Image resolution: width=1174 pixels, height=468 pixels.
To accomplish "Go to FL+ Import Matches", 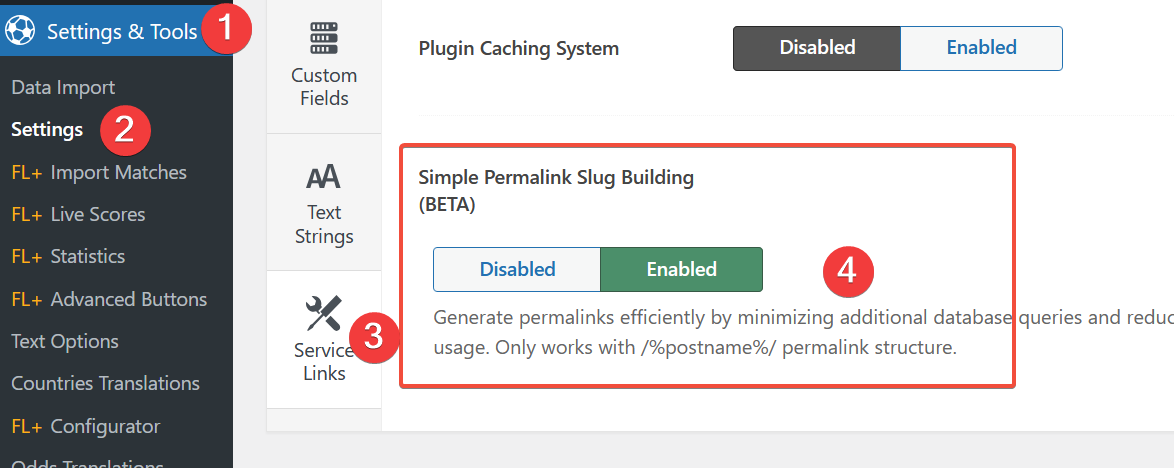I will point(99,172).
